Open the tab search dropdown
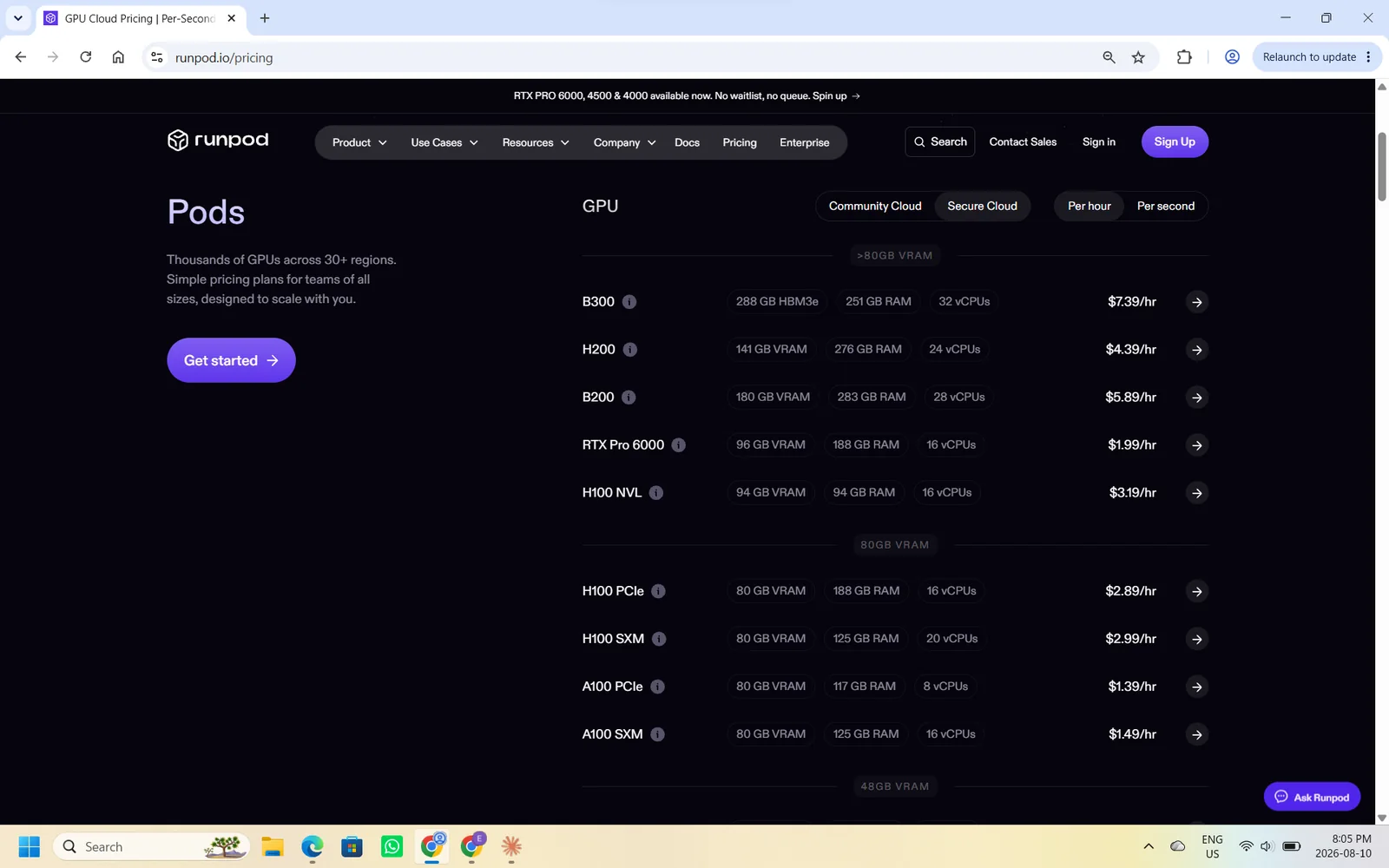This screenshot has height=868, width=1389. [x=17, y=18]
